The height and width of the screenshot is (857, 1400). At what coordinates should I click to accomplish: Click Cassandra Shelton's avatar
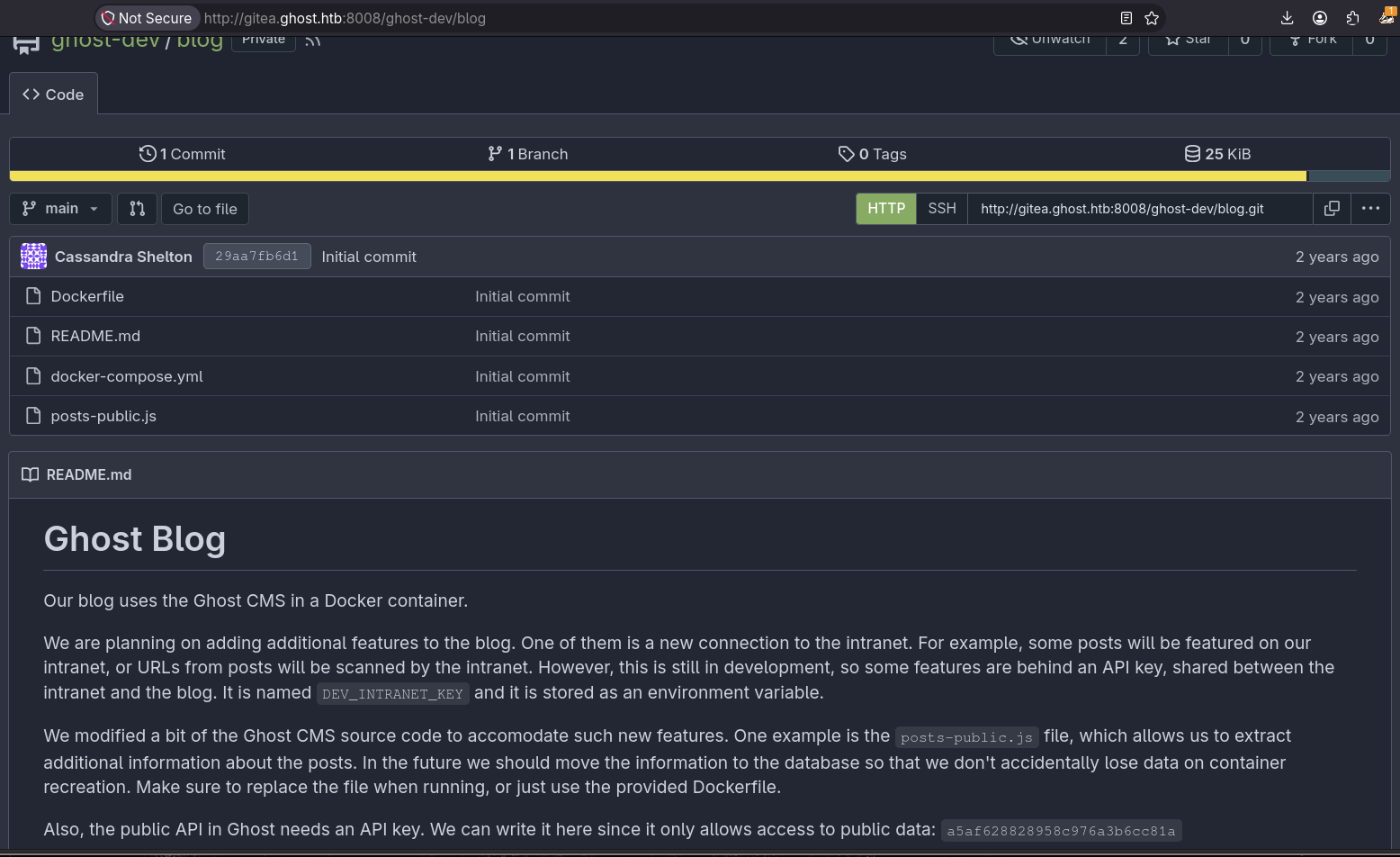click(34, 257)
